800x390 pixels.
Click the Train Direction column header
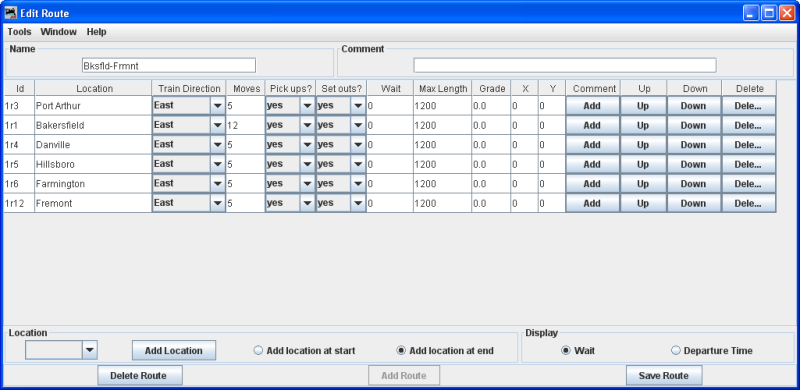[189, 88]
